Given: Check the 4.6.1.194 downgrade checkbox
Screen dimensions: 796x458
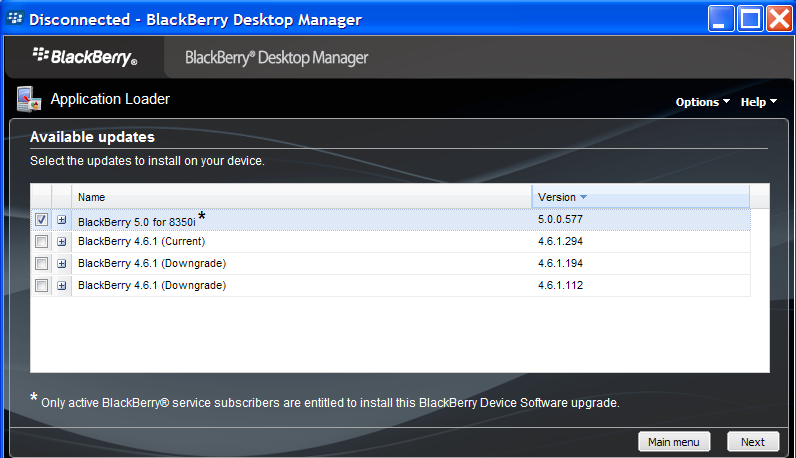Looking at the screenshot, I should (x=42, y=264).
